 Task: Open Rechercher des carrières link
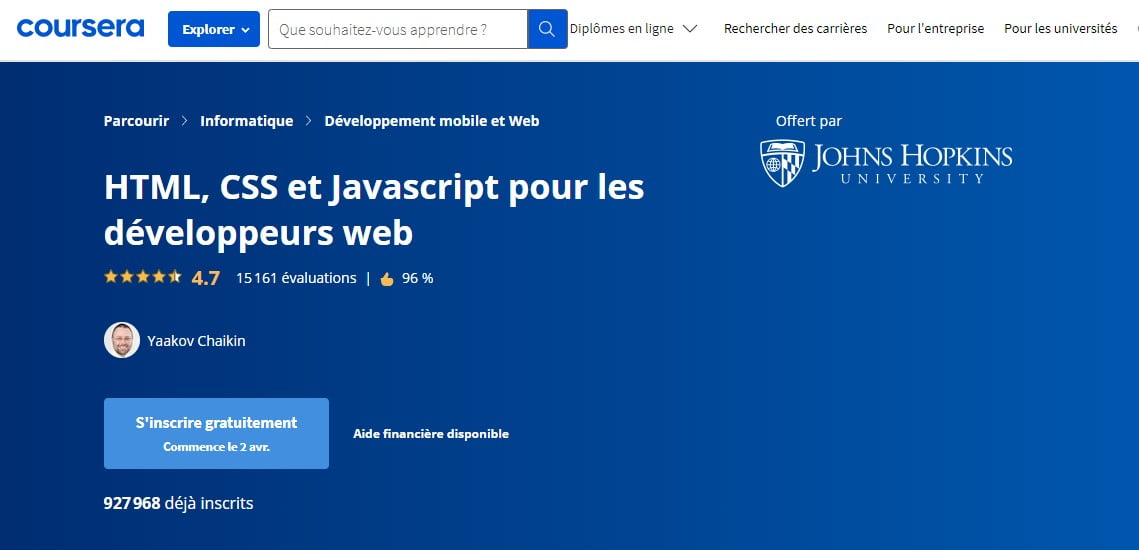795,28
